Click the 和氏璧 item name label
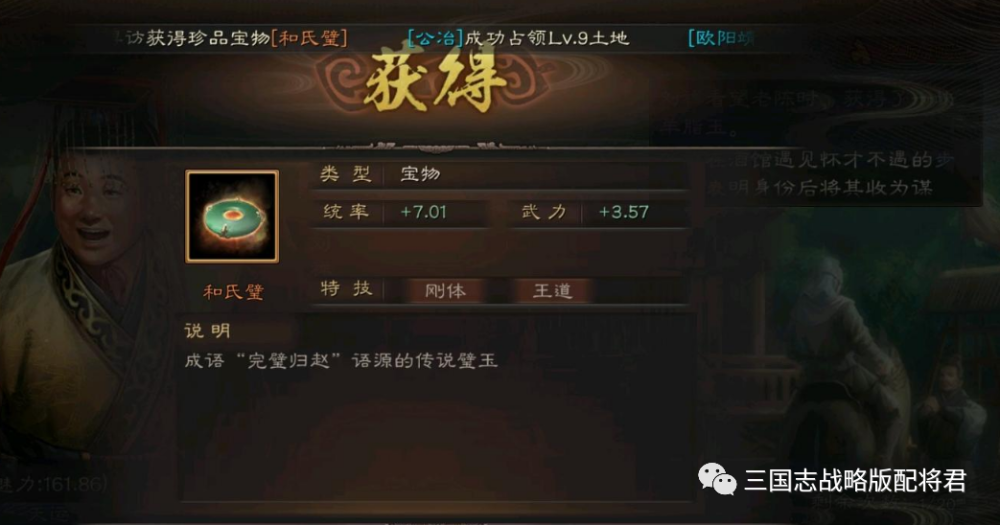1000x525 pixels. coord(233,292)
